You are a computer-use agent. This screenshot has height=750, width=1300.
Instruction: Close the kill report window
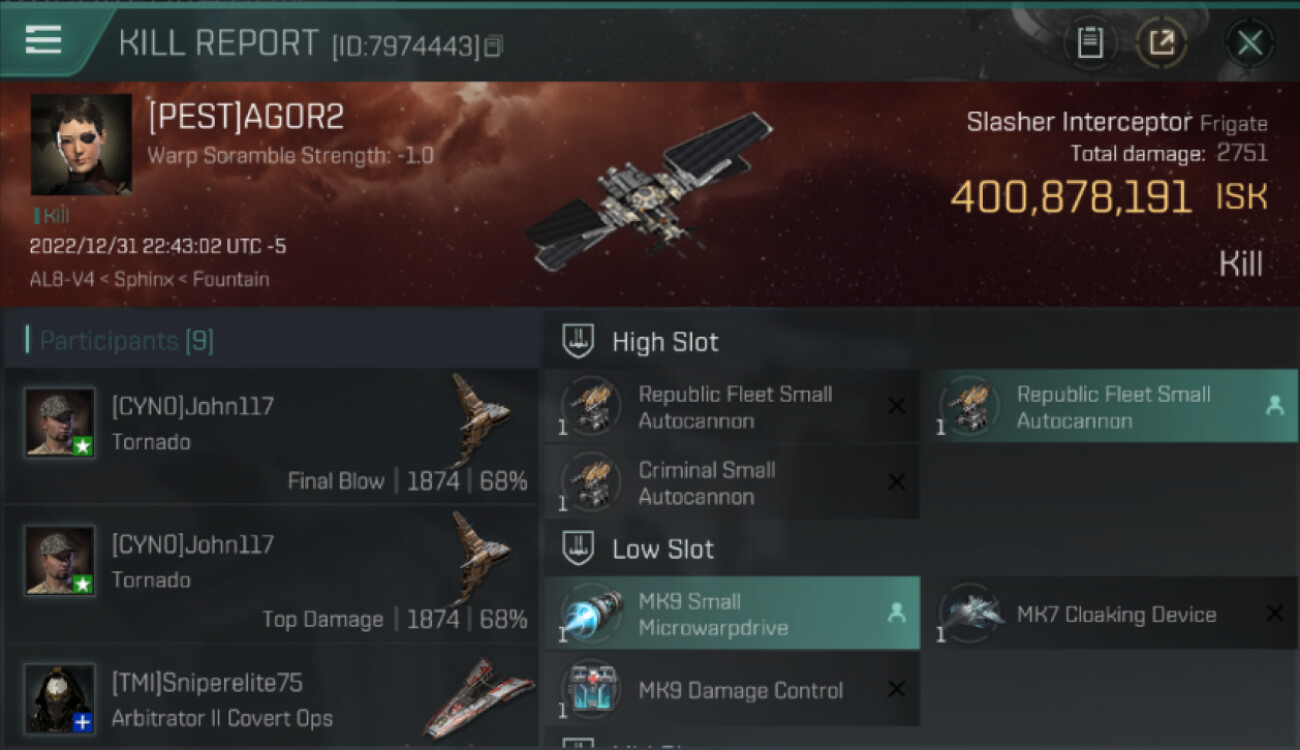(x=1250, y=43)
